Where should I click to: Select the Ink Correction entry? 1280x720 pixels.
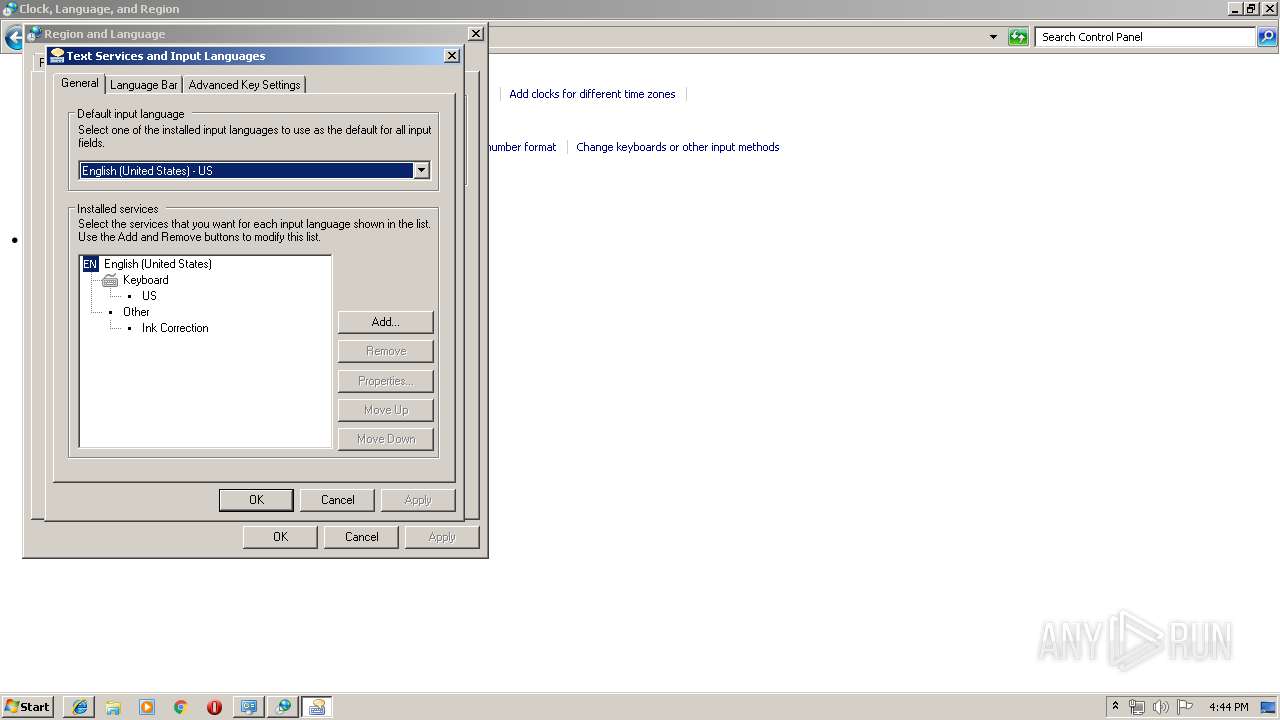click(x=175, y=328)
